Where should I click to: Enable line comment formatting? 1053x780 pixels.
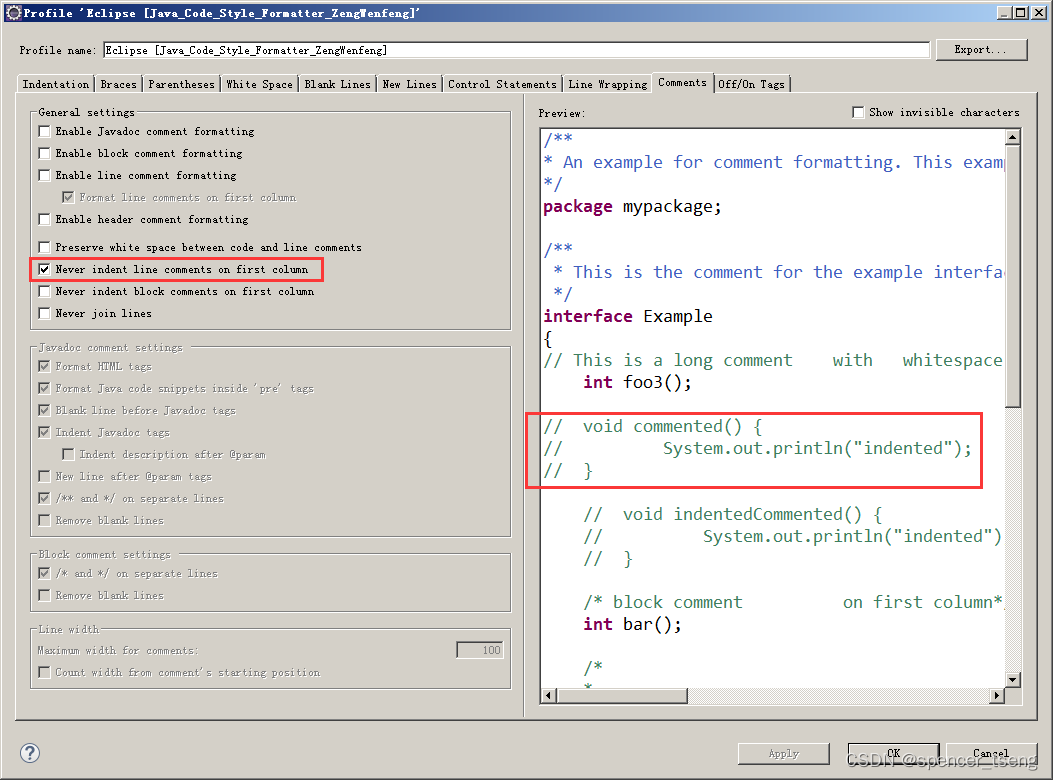click(x=44, y=175)
